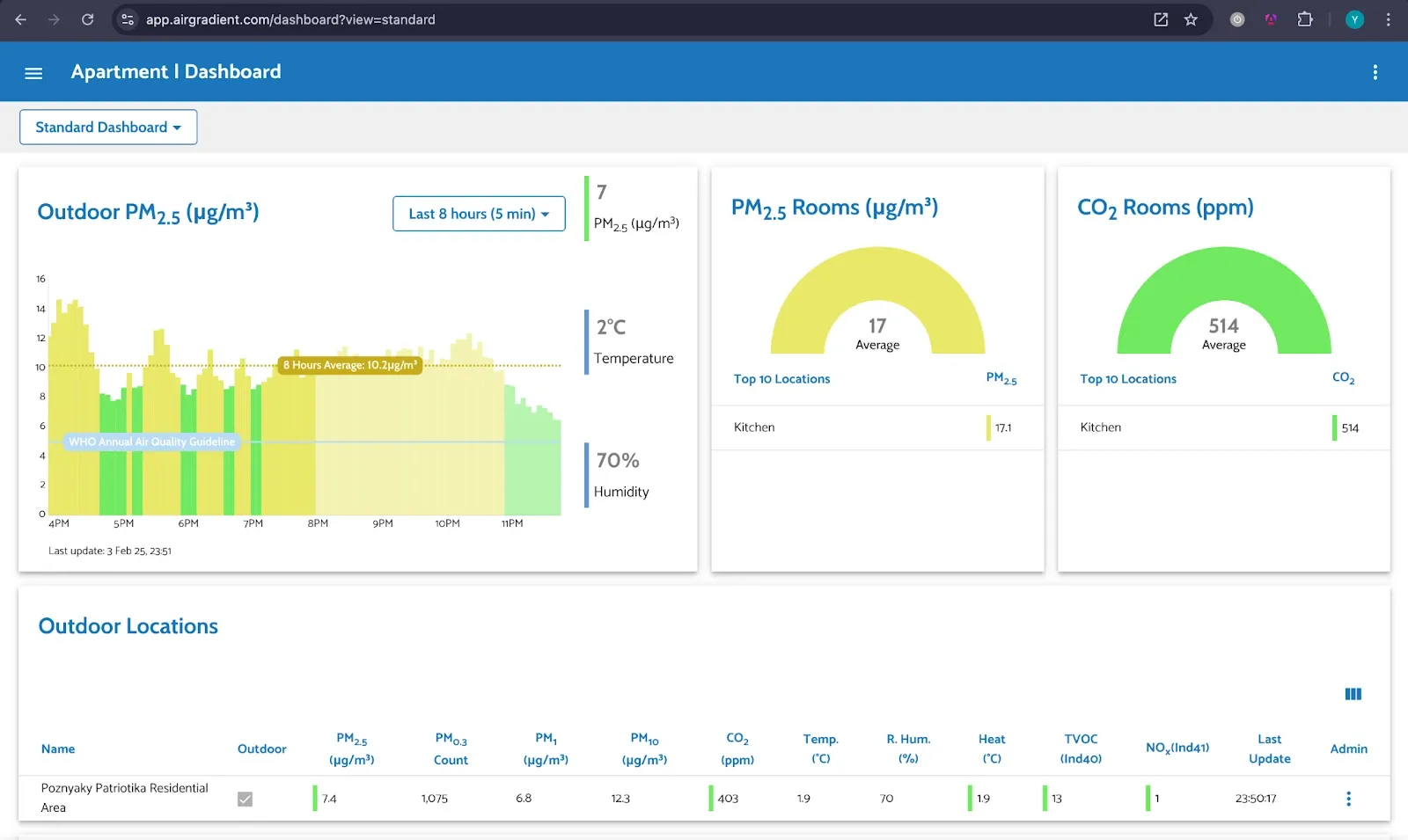
Task: Click the site permissions icon in address bar
Action: [x=128, y=19]
